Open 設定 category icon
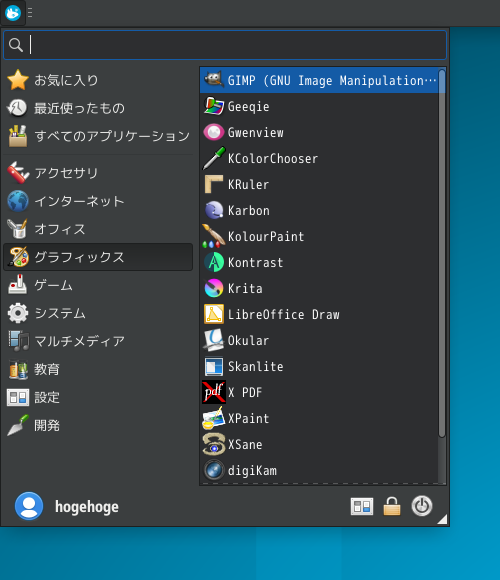The width and height of the screenshot is (500, 580). click(x=18, y=397)
